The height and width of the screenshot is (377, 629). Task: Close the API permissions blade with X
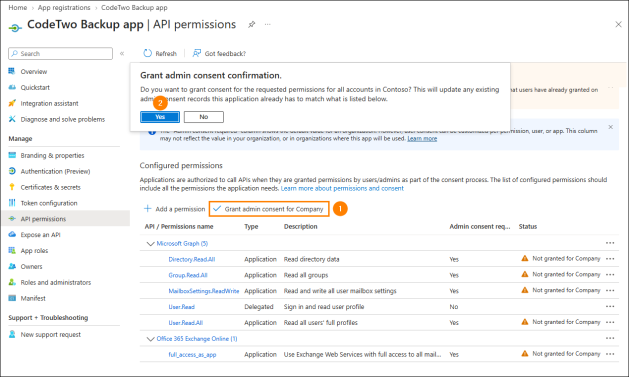618,24
